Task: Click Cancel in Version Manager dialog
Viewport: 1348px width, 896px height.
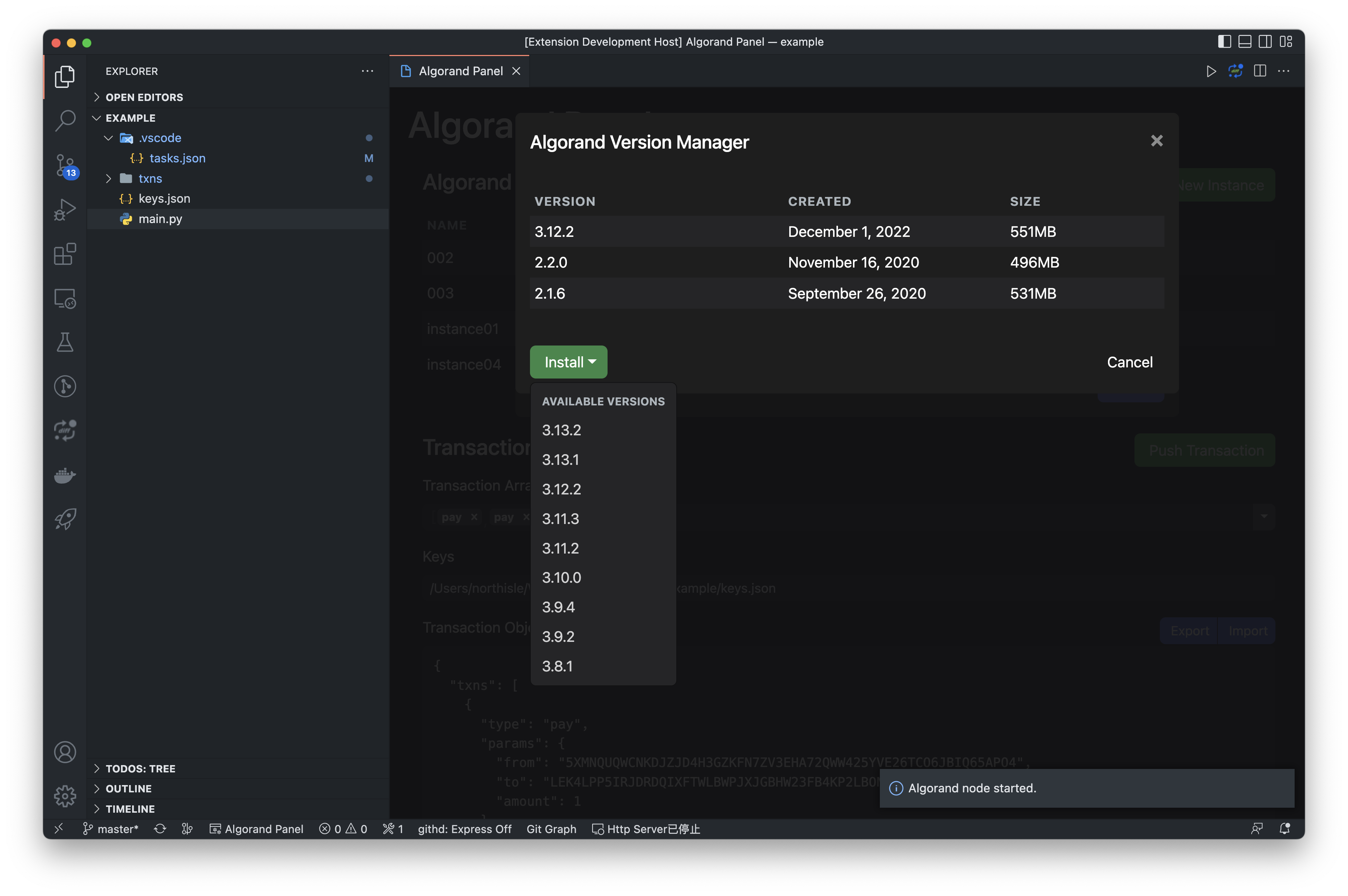Action: [1129, 362]
